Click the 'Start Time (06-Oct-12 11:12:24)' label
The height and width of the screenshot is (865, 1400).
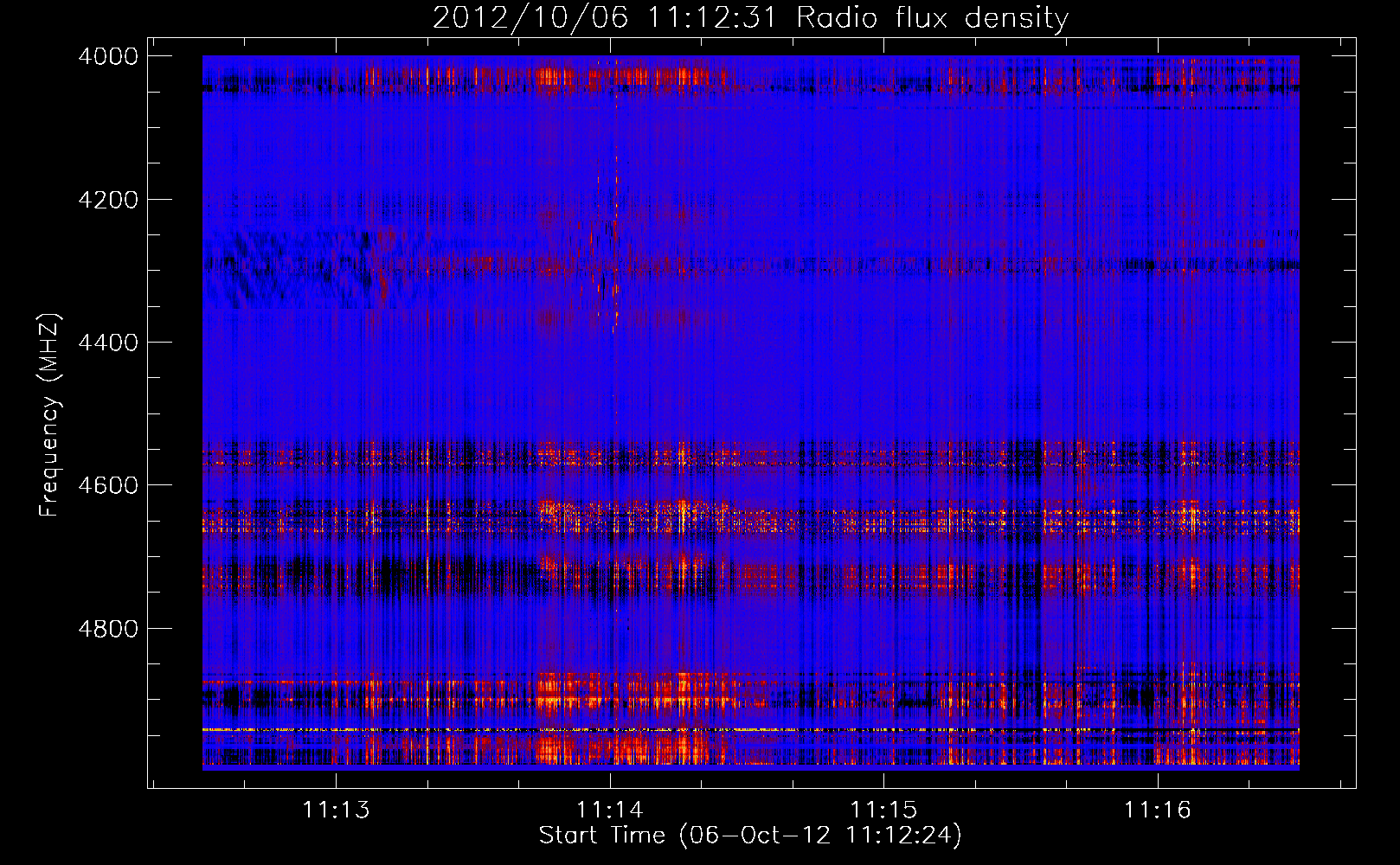[x=750, y=836]
